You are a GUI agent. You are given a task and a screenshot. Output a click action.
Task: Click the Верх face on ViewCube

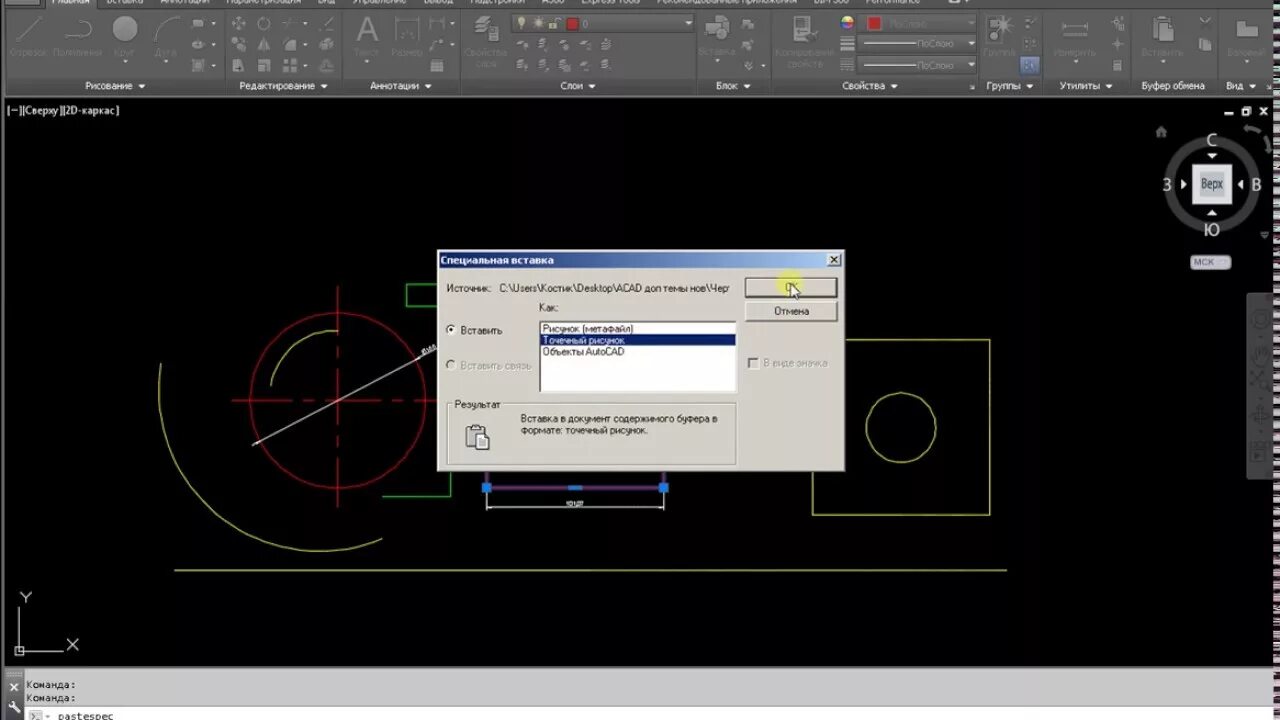[1212, 184]
